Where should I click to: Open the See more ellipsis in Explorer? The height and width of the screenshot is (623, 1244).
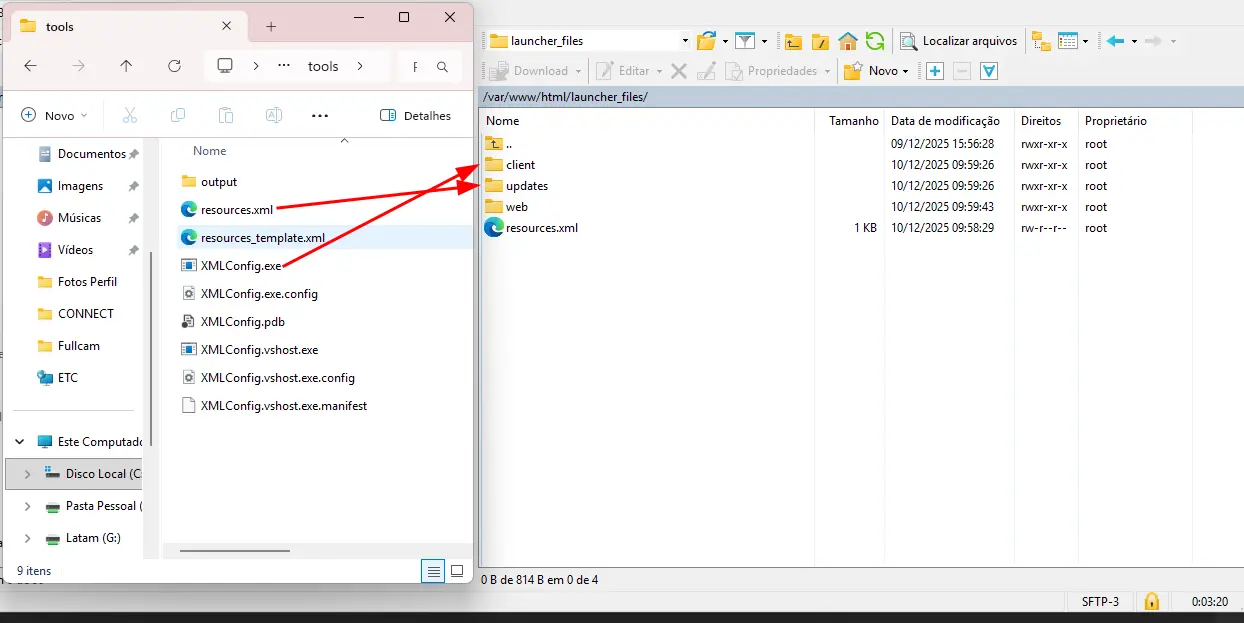pos(320,116)
